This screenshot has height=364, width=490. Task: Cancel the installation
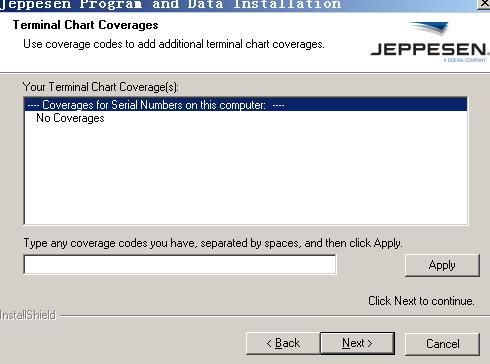[x=442, y=343]
